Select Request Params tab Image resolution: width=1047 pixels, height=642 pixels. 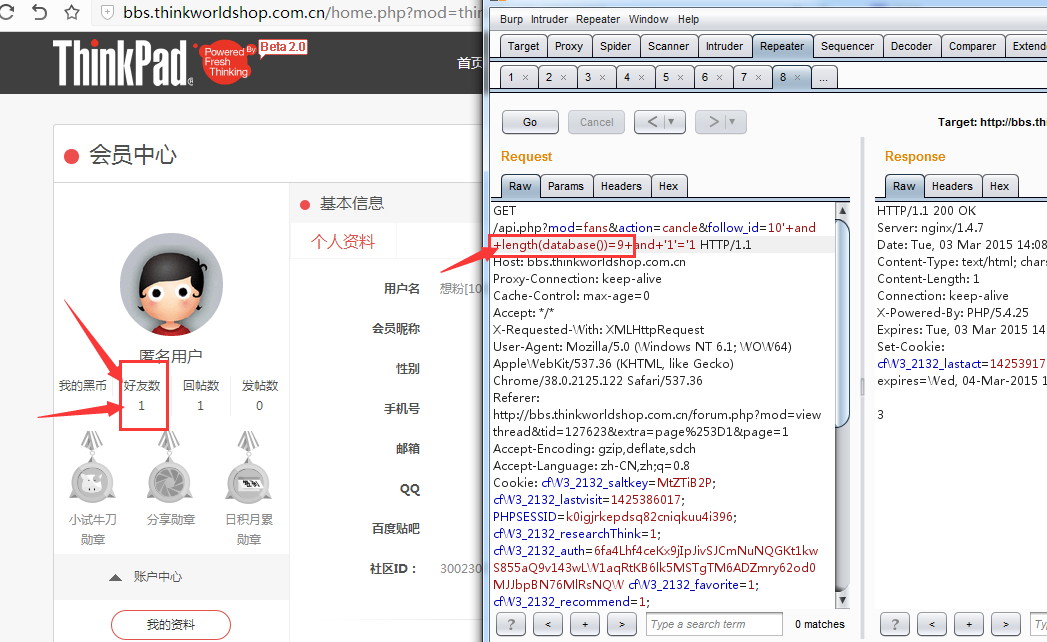coord(566,186)
